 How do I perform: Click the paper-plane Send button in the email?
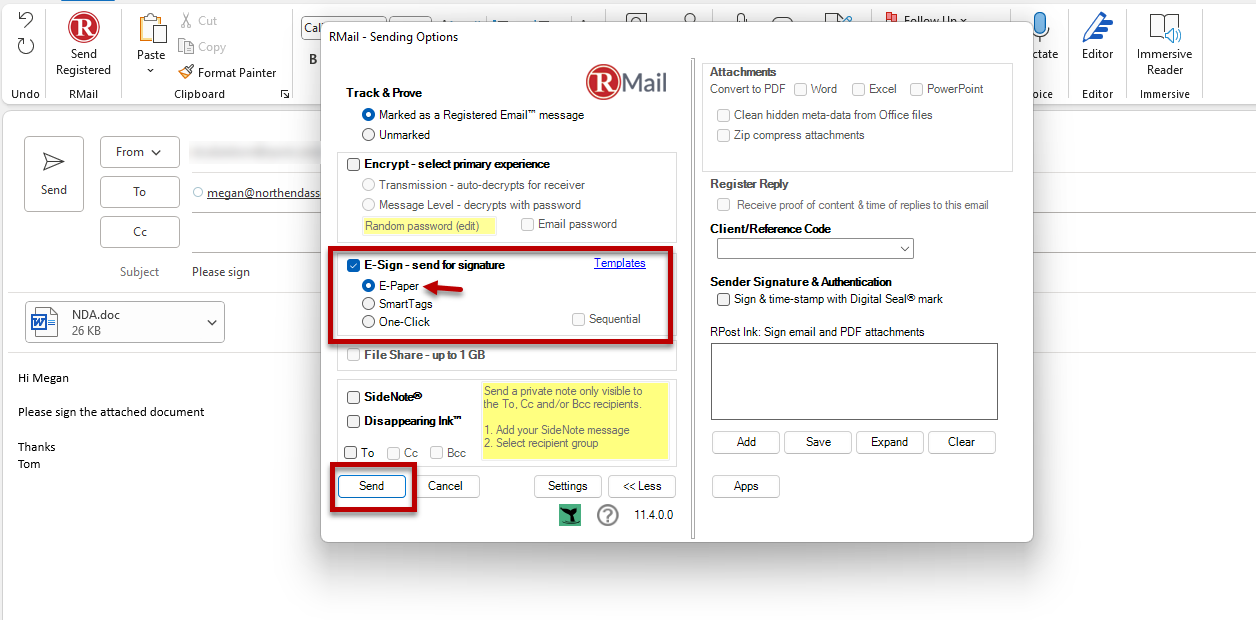[54, 174]
